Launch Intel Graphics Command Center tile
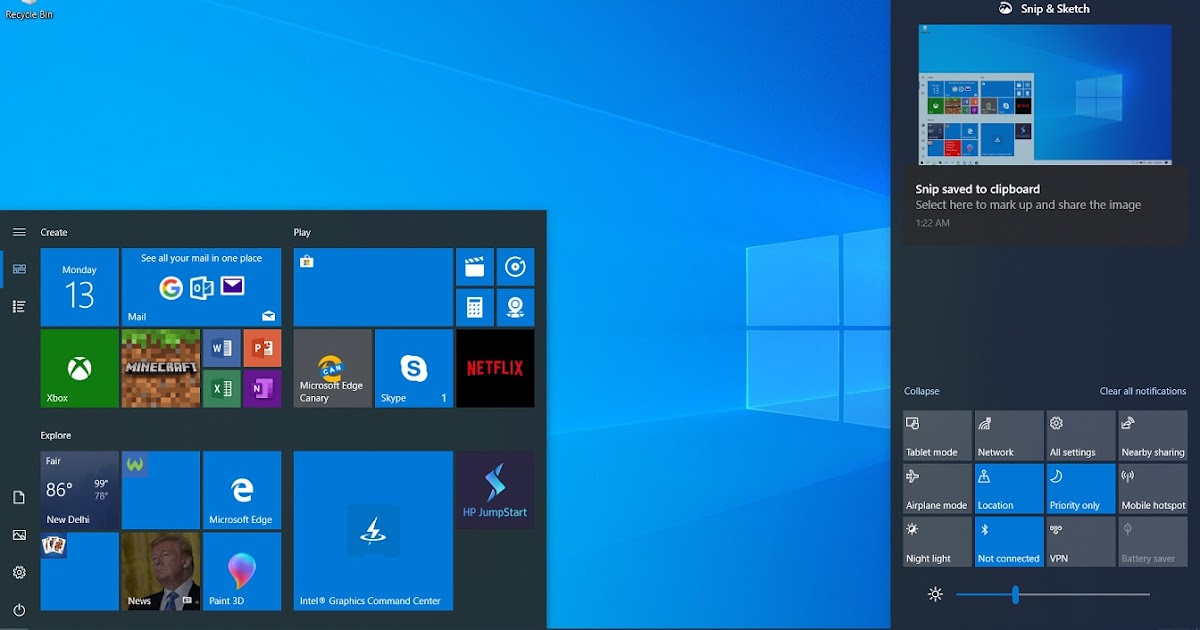This screenshot has height=630, width=1200. click(373, 530)
